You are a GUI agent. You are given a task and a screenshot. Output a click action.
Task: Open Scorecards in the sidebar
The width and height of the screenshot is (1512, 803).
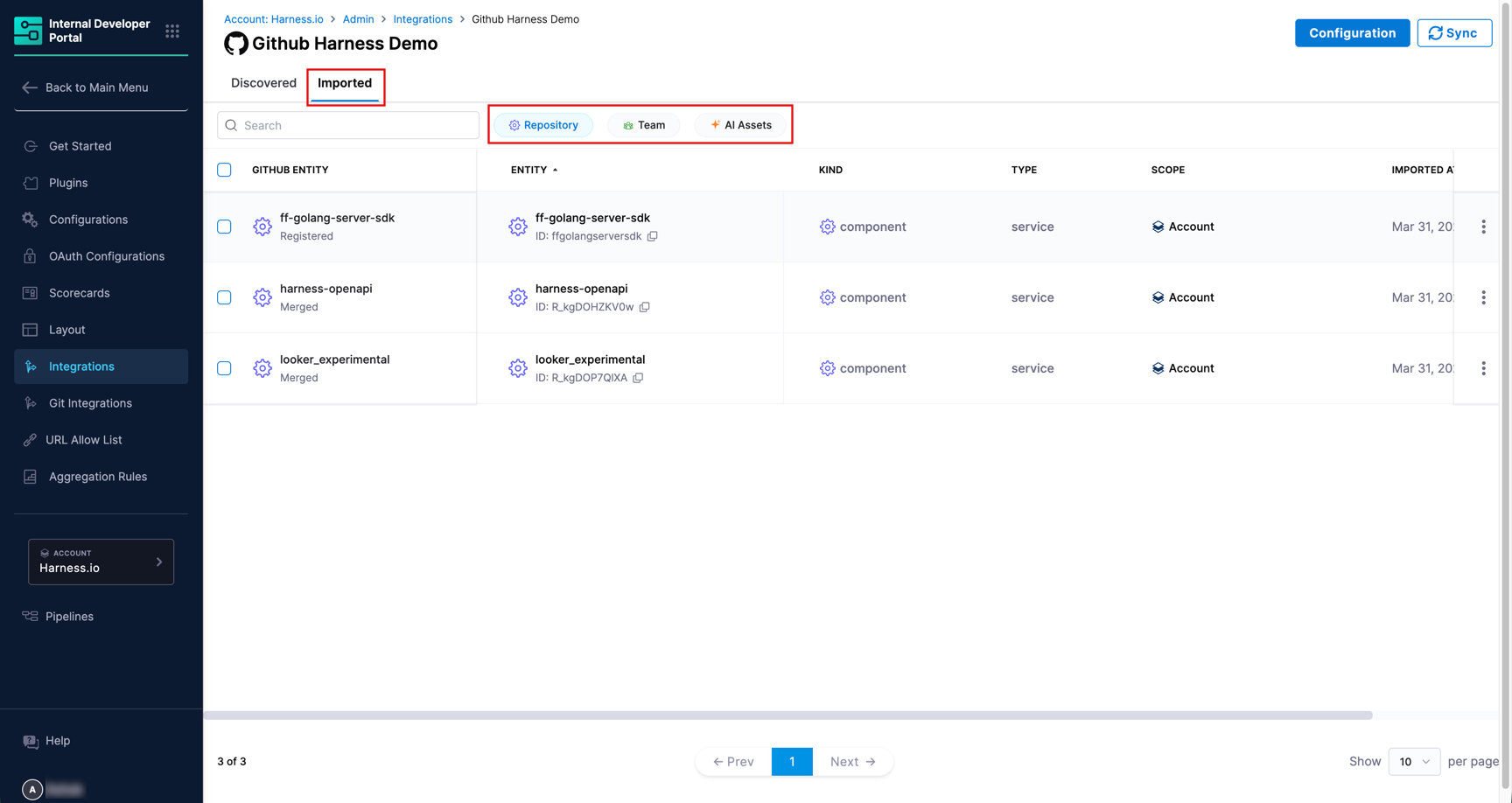[79, 293]
